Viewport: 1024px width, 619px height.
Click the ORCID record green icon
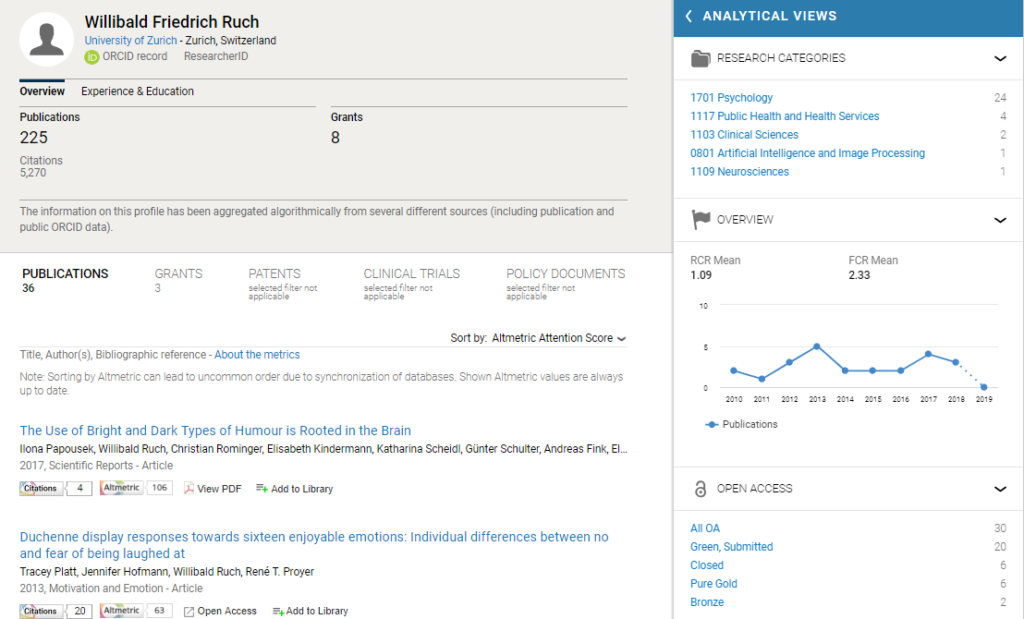click(92, 57)
